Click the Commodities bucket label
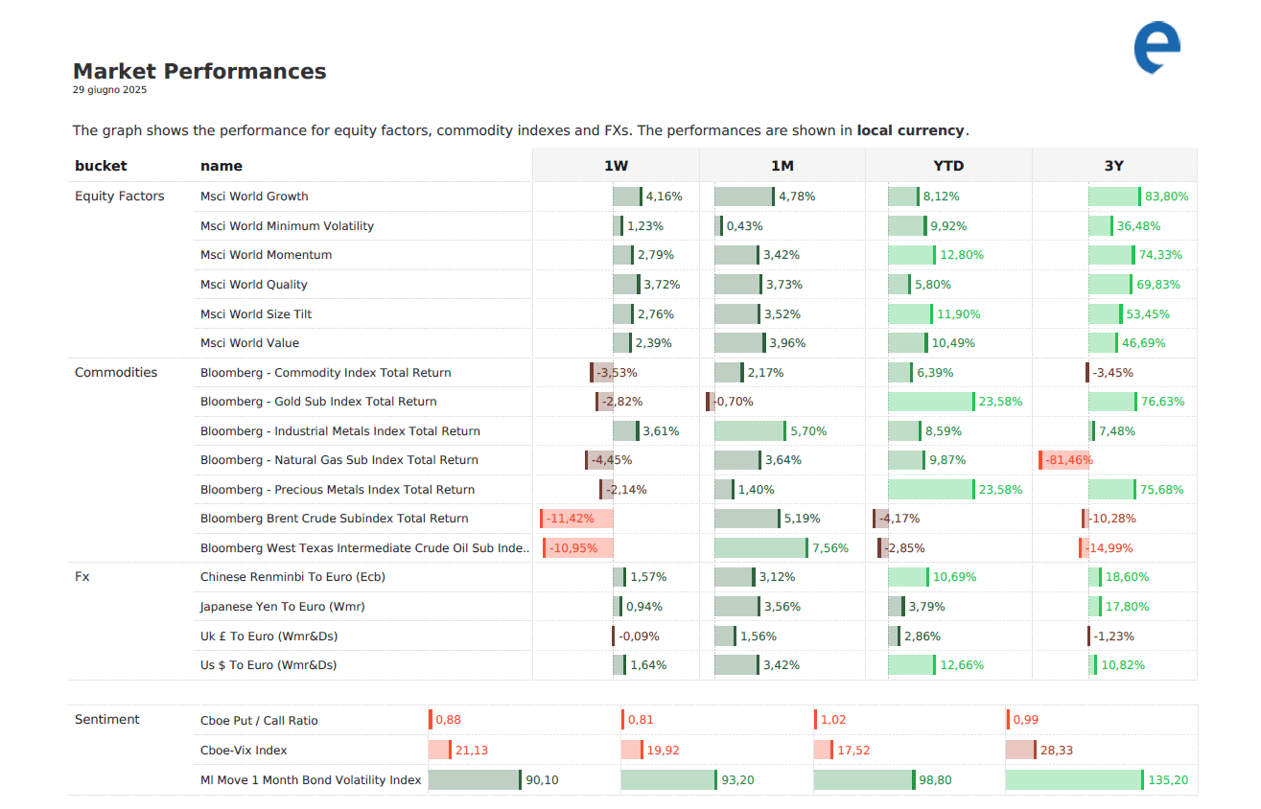 [116, 372]
